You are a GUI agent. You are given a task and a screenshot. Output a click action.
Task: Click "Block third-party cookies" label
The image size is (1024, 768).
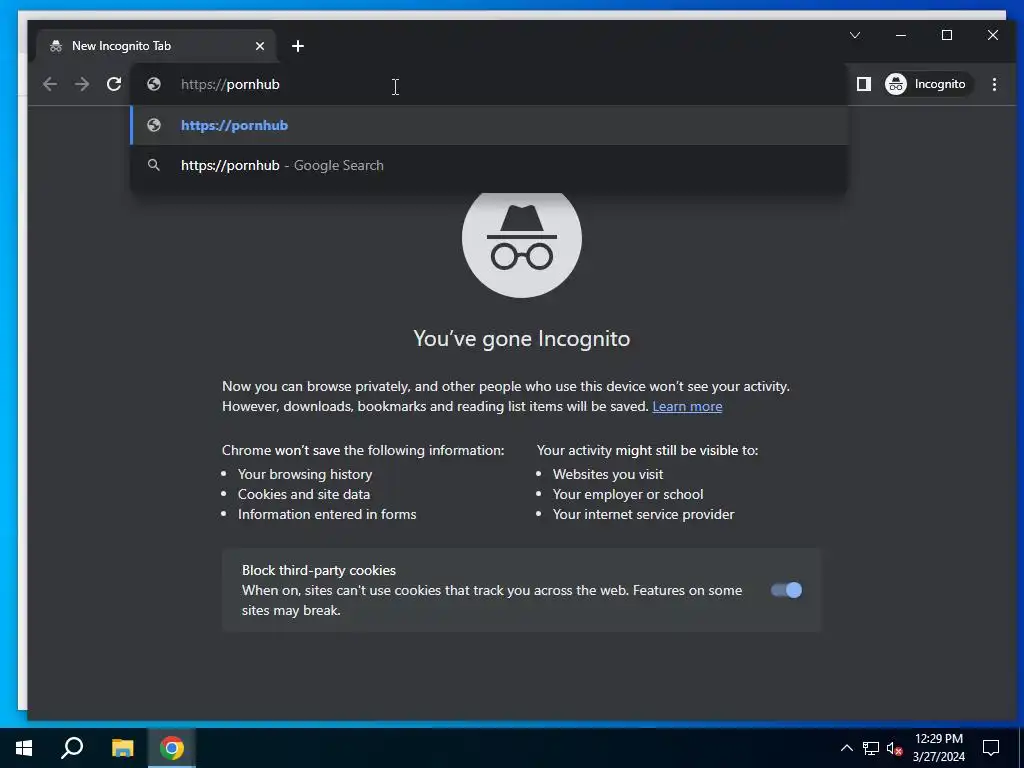319,570
